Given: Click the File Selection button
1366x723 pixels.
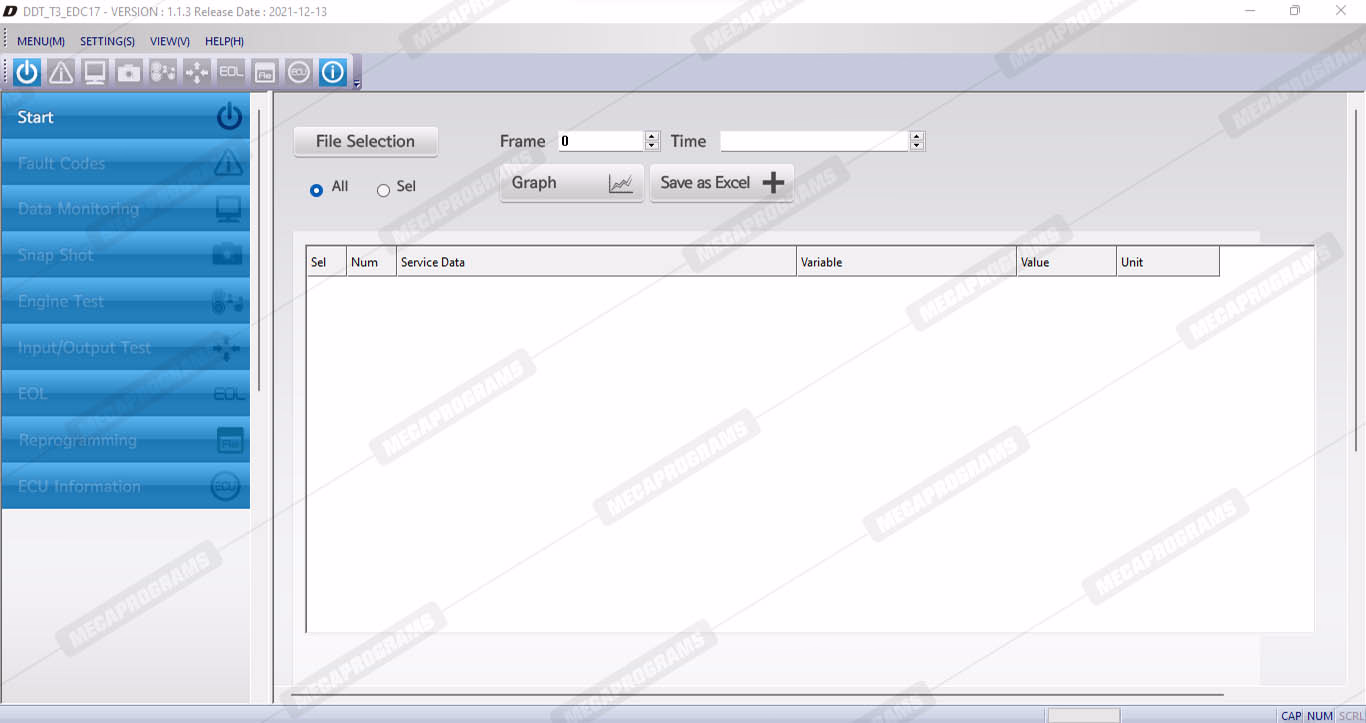Looking at the screenshot, I should [365, 141].
